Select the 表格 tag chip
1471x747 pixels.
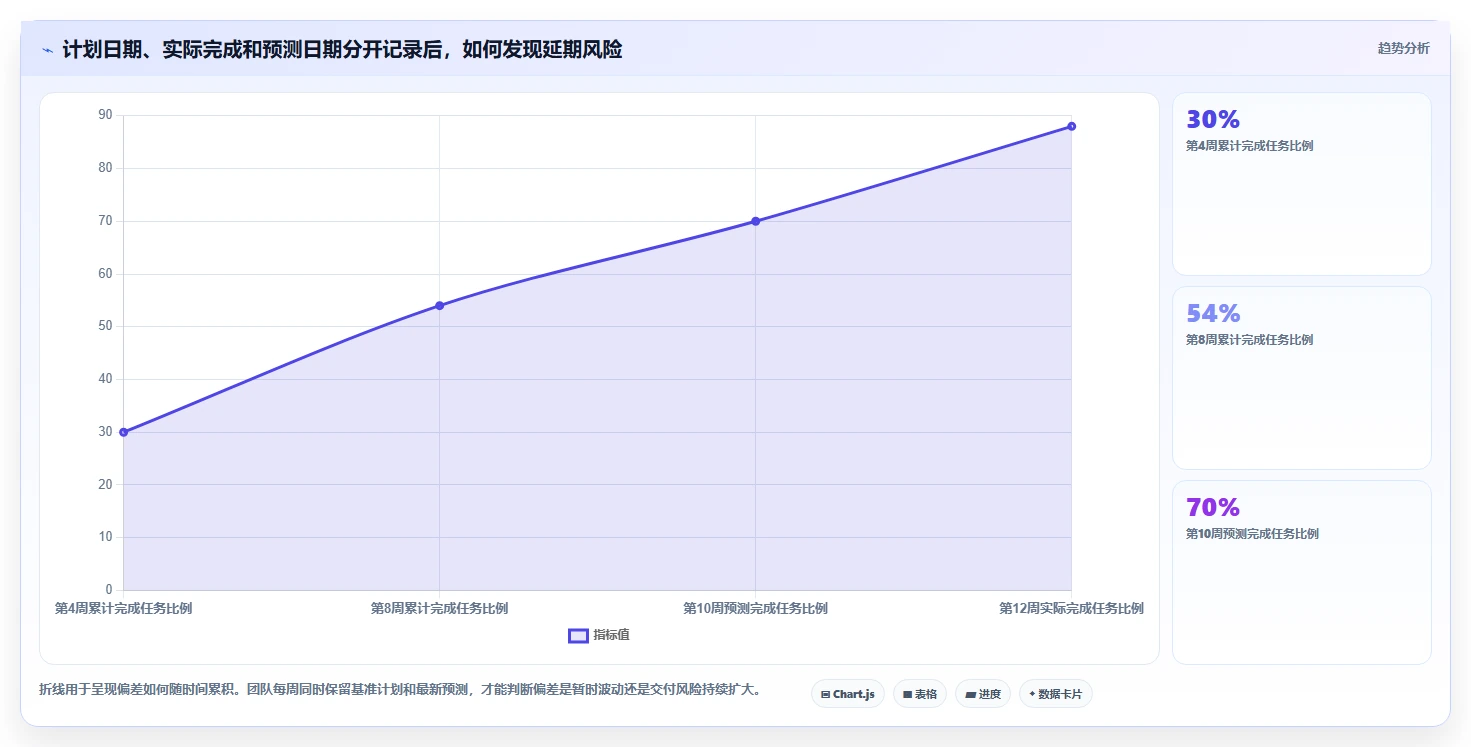point(919,694)
